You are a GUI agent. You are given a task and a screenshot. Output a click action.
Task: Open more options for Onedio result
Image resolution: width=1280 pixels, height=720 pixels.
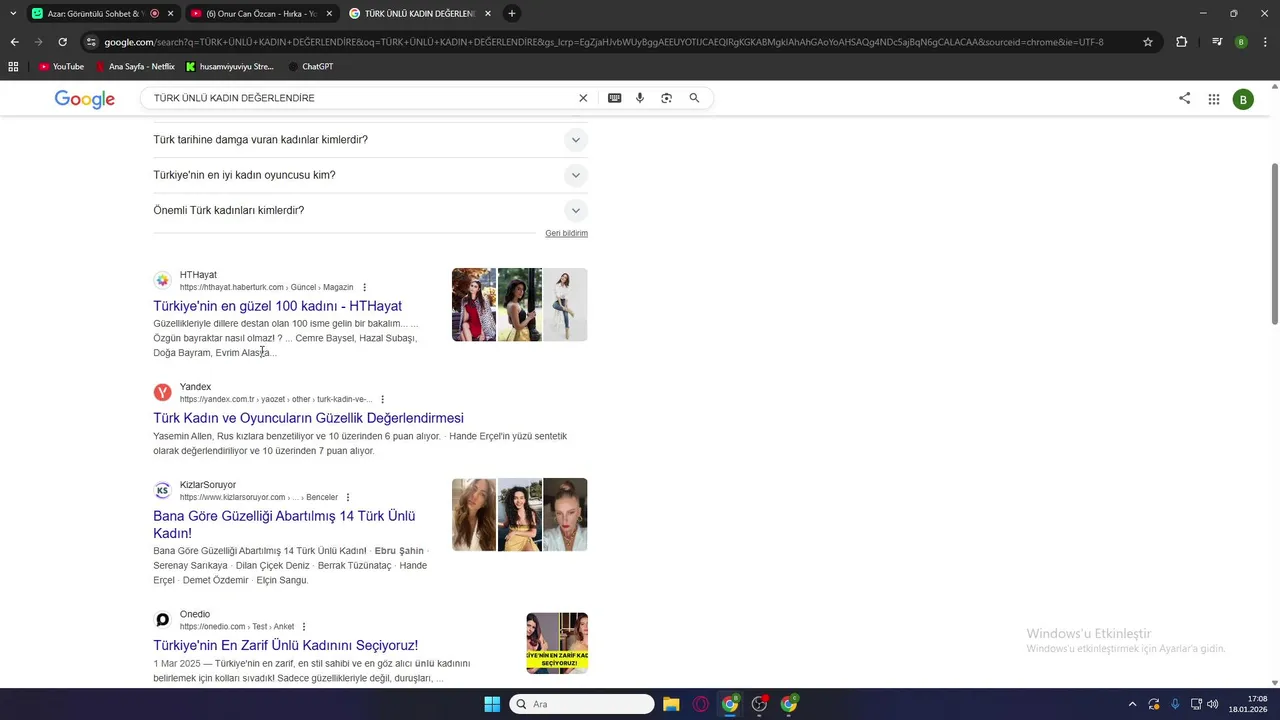coord(304,627)
